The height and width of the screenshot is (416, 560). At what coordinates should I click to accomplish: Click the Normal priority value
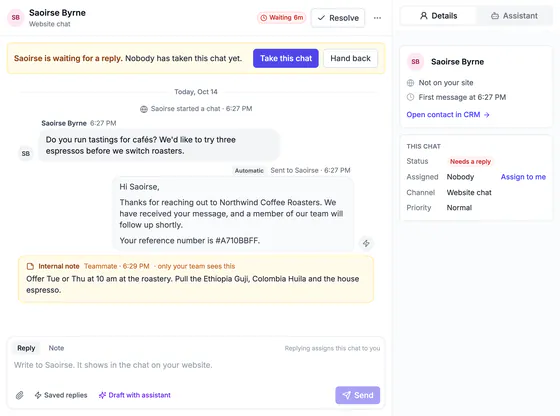459,208
